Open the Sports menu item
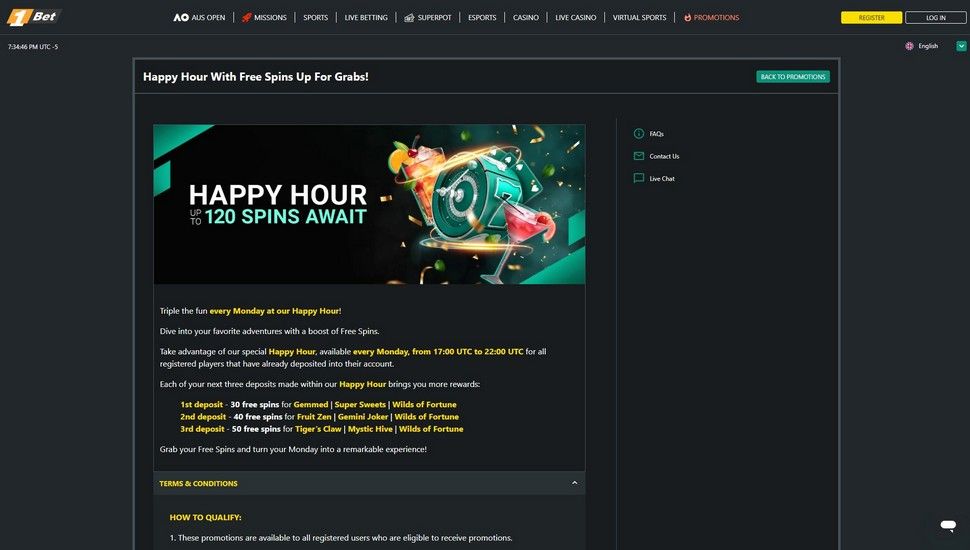The height and width of the screenshot is (550, 970). [x=315, y=17]
